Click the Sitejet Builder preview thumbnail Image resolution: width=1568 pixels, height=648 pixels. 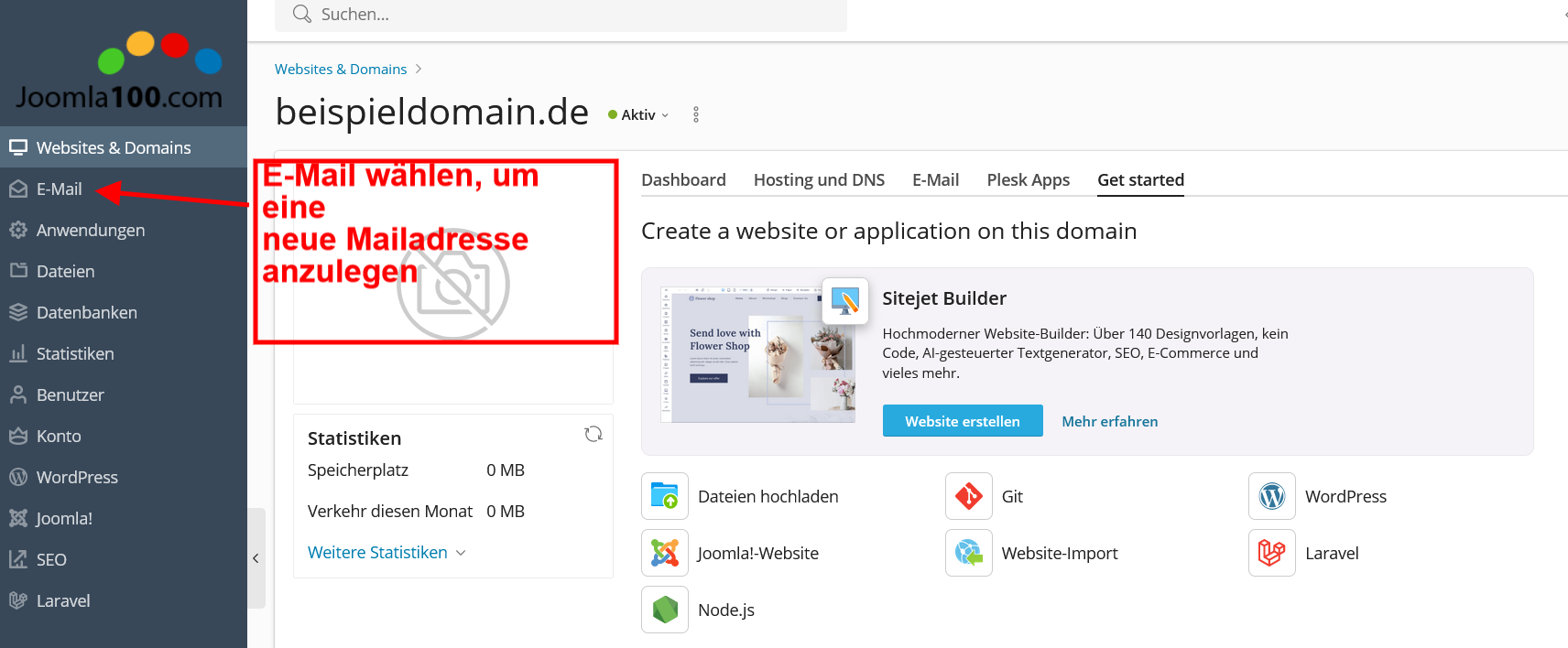tap(757, 354)
